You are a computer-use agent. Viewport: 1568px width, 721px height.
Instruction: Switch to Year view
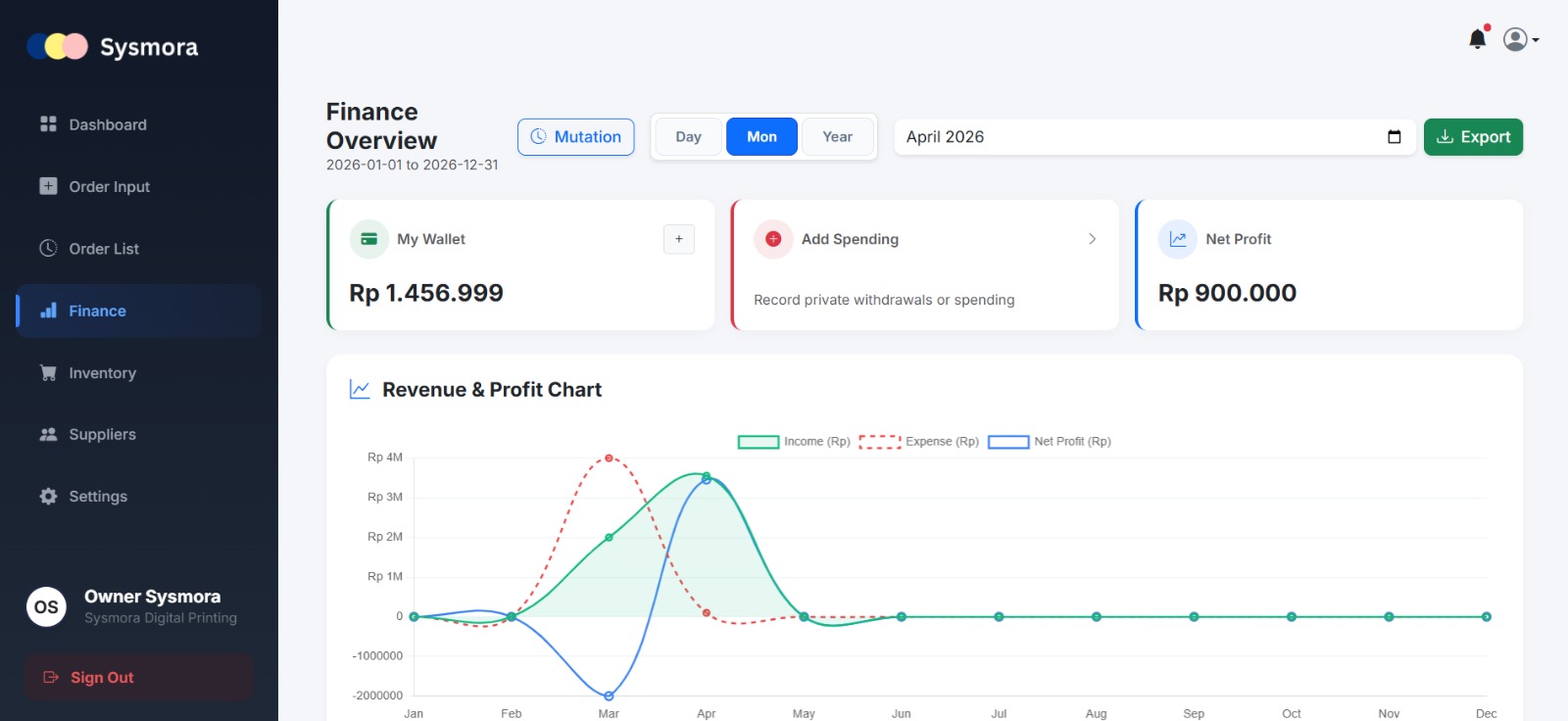click(837, 137)
